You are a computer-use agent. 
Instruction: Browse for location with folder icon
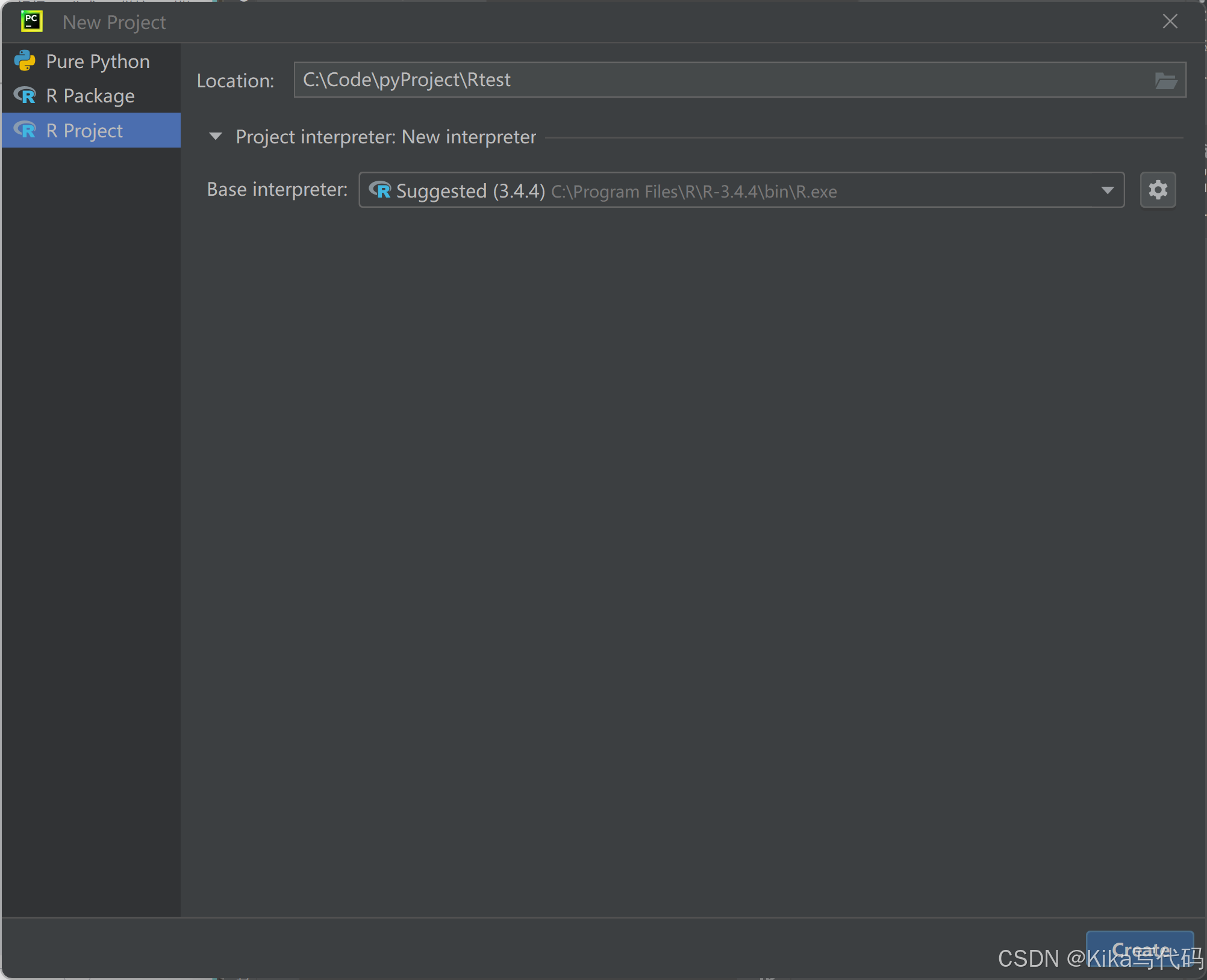(1165, 80)
